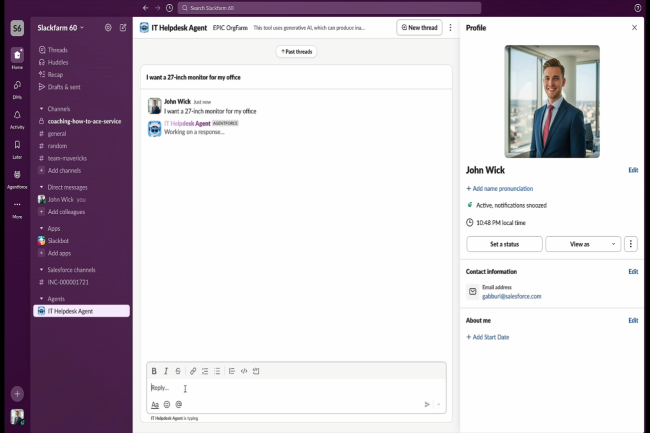Open the gabburi@salesforce.com email link
Viewport: 650px width, 433px height.
pos(511,296)
